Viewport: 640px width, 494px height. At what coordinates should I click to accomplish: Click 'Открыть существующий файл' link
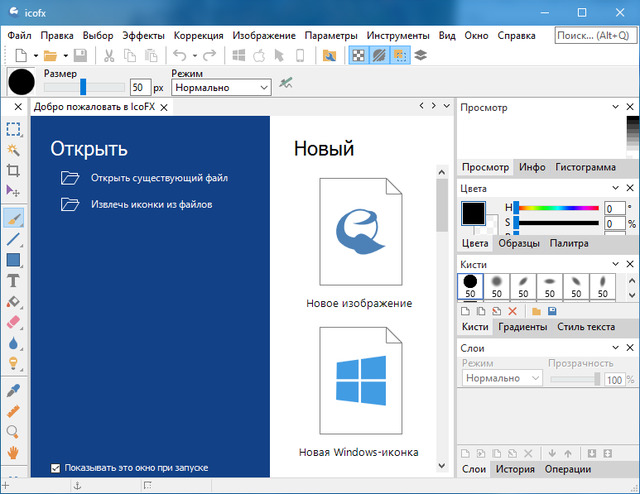pyautogui.click(x=159, y=179)
